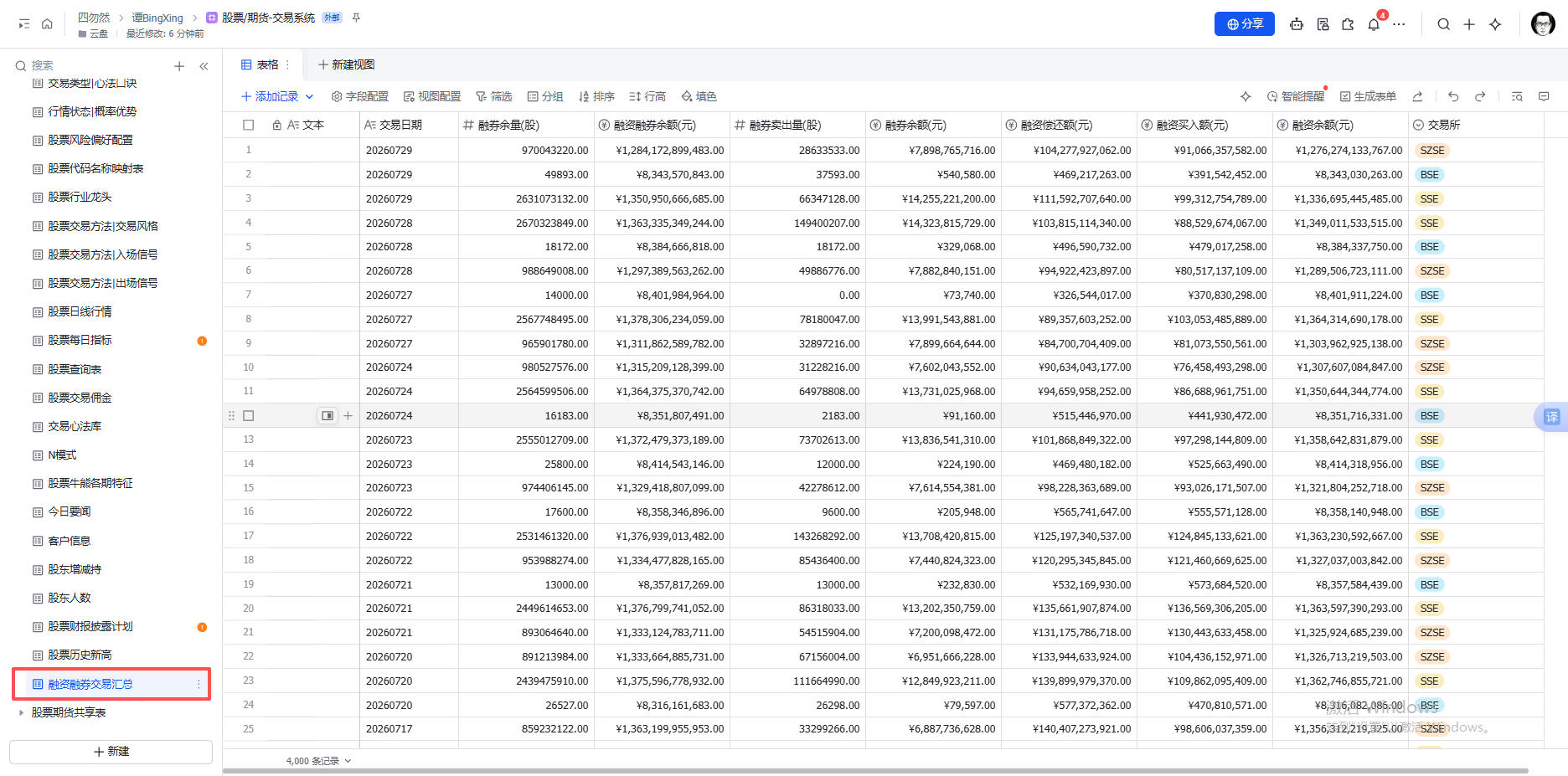1568x776 pixels.
Task: Open the floating translate 译 button
Action: click(x=1551, y=417)
